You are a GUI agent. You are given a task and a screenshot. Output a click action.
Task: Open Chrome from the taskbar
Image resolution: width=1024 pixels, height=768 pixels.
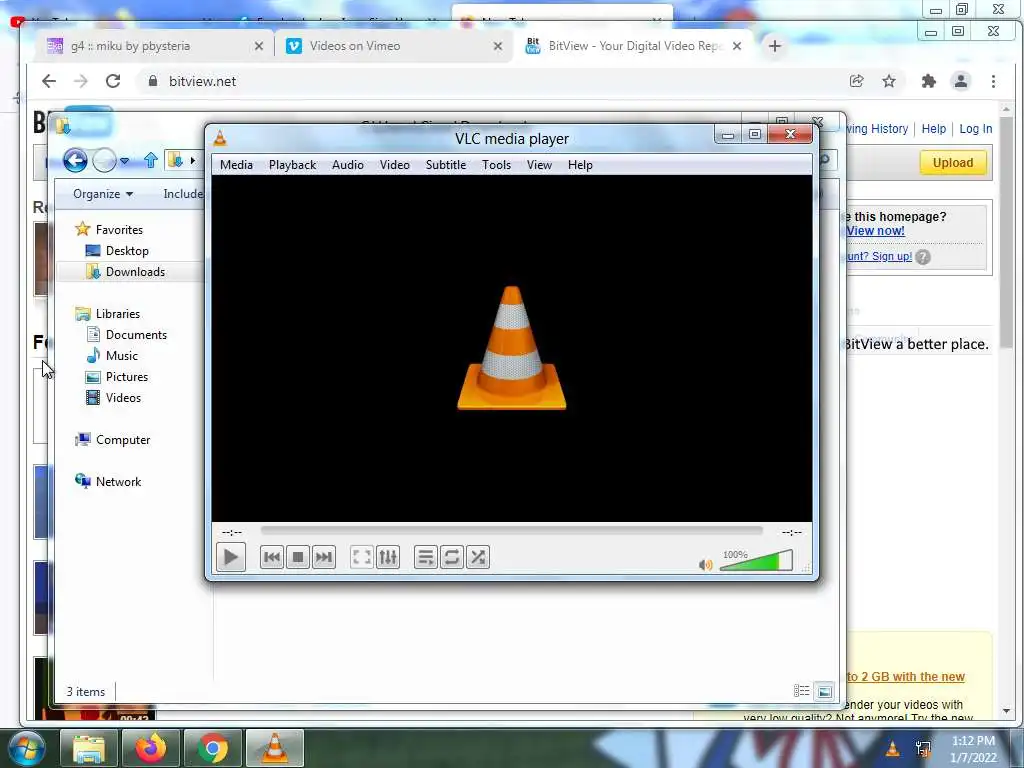pos(213,748)
